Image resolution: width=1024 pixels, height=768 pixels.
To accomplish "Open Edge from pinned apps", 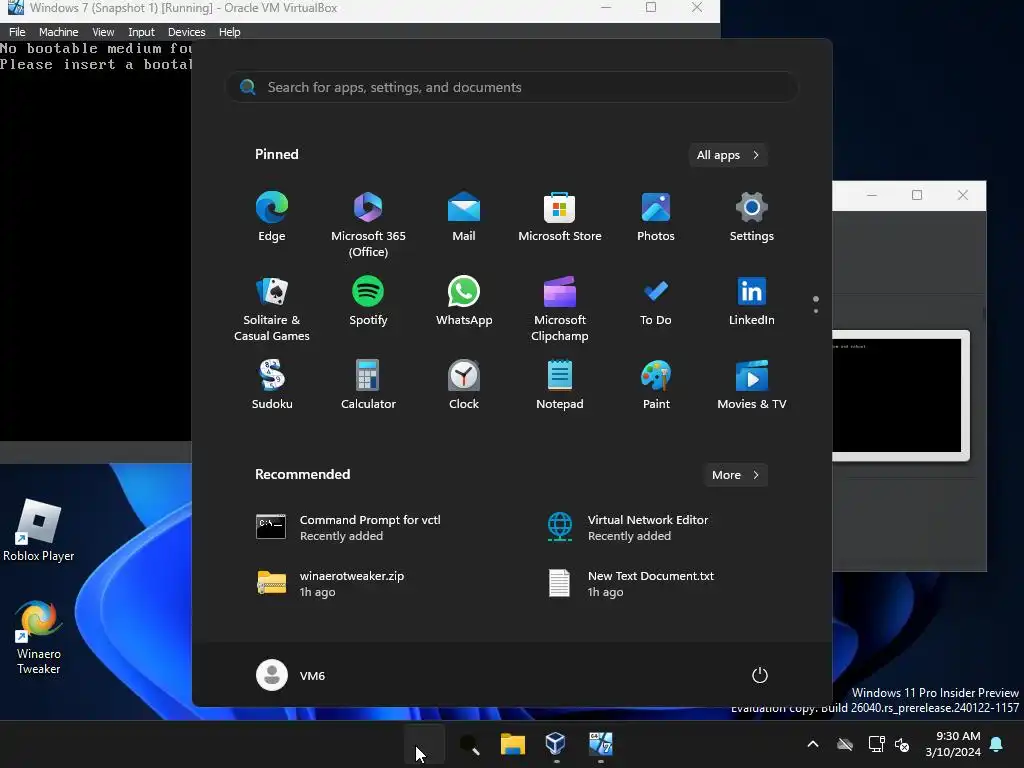I will (272, 217).
